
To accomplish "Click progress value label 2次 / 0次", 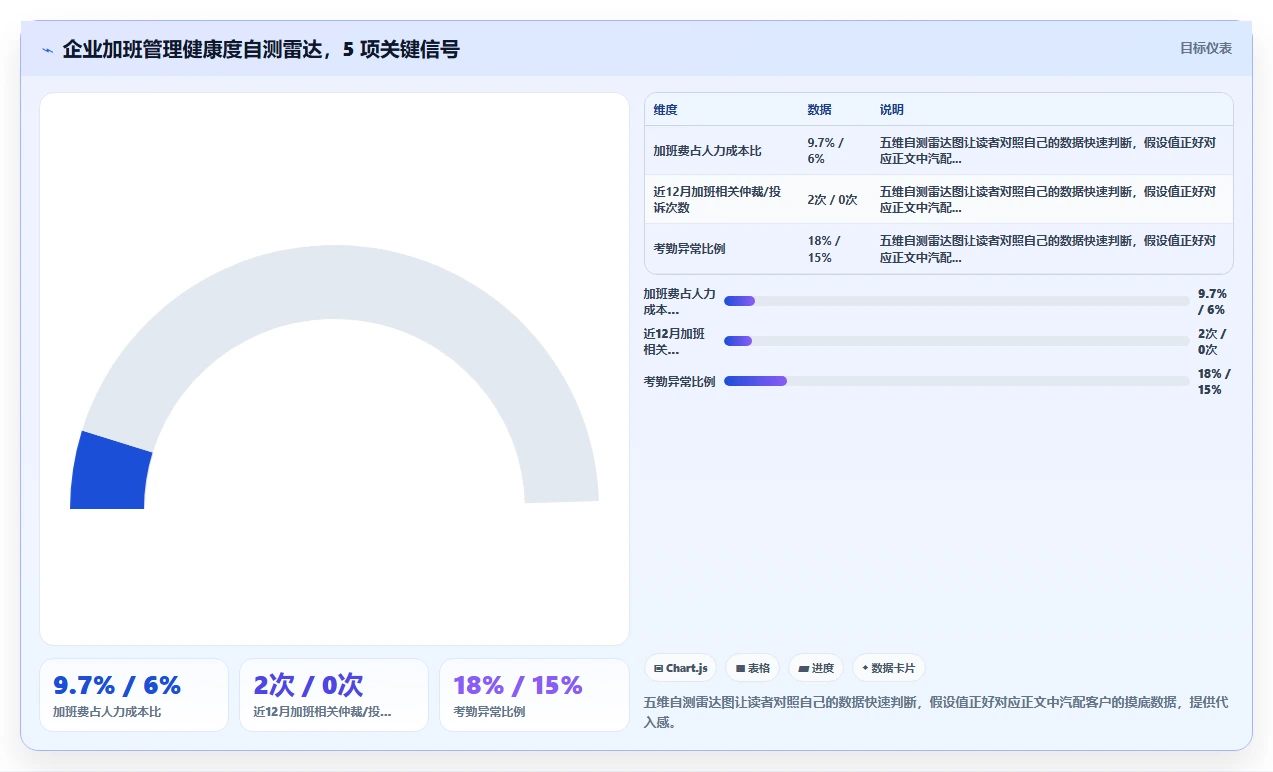I will point(1212,341).
